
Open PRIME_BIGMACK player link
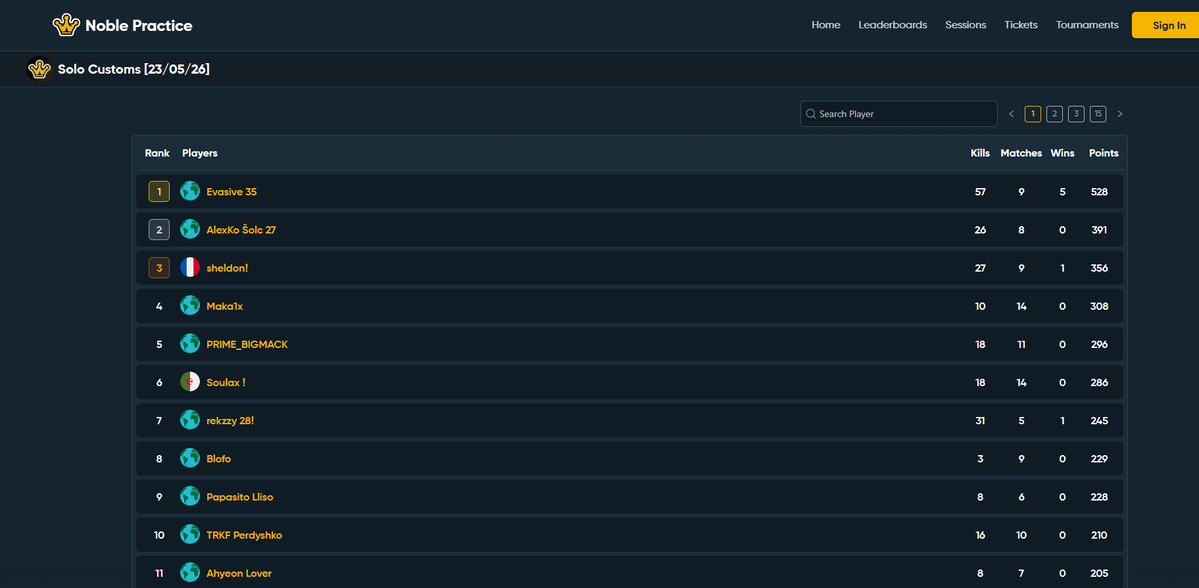click(x=247, y=345)
